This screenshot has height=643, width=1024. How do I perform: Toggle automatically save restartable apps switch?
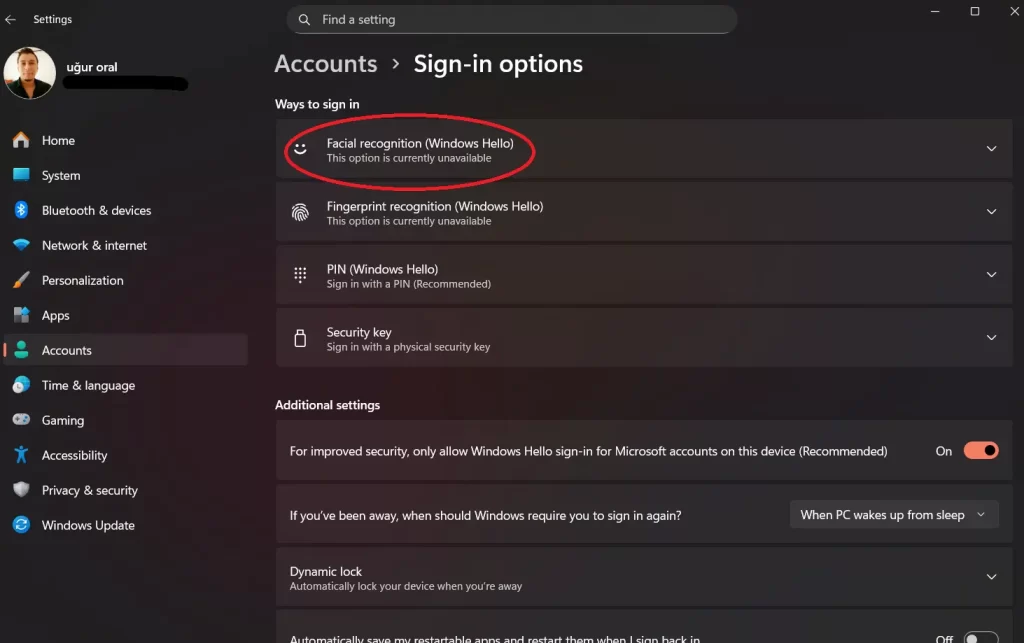tap(981, 637)
